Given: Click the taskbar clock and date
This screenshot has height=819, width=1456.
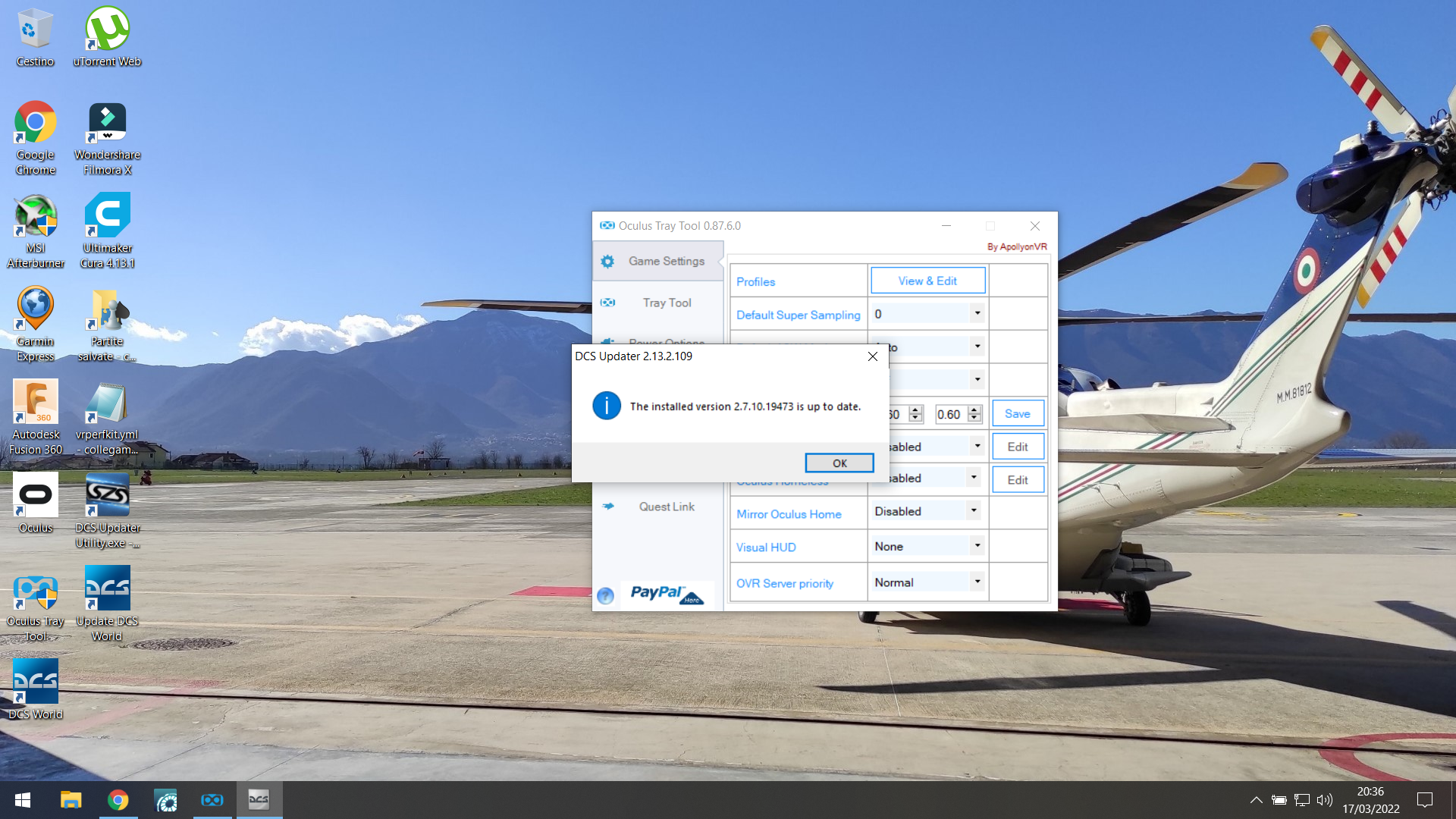Looking at the screenshot, I should point(1370,800).
